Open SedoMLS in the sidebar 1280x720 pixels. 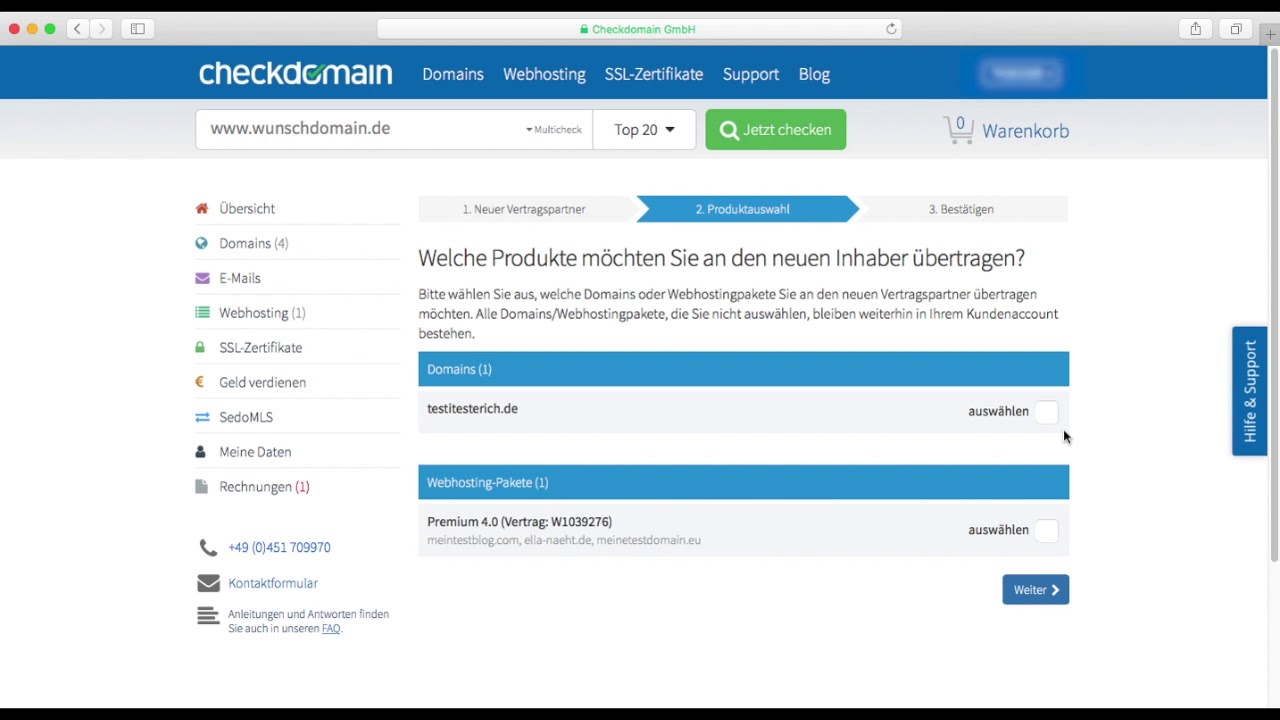click(x=246, y=417)
